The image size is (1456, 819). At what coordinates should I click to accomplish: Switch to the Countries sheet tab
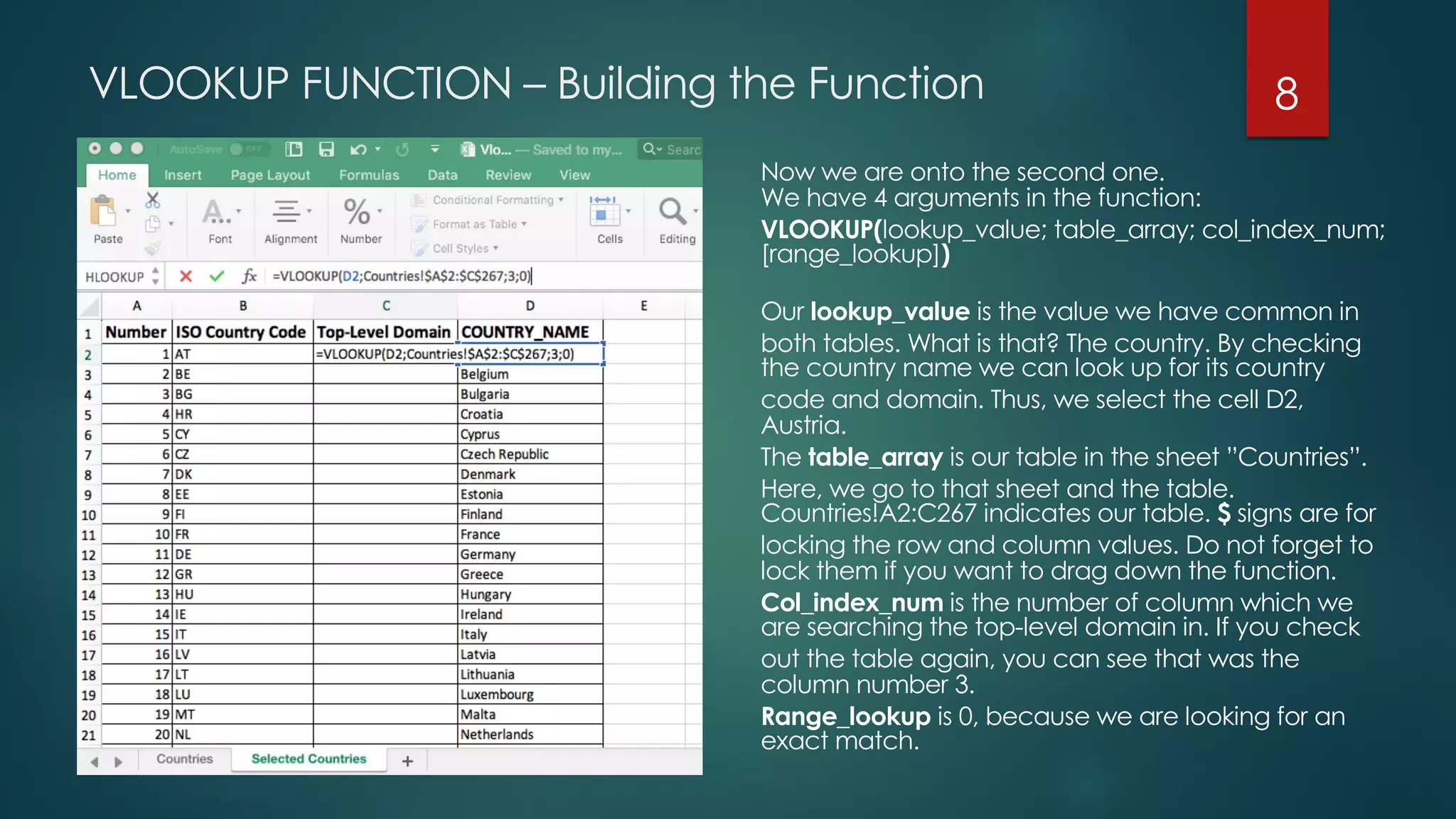click(184, 759)
